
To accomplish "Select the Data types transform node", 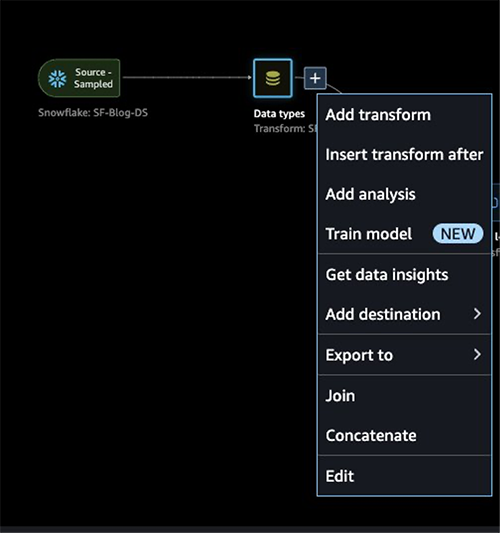I will pos(273,78).
